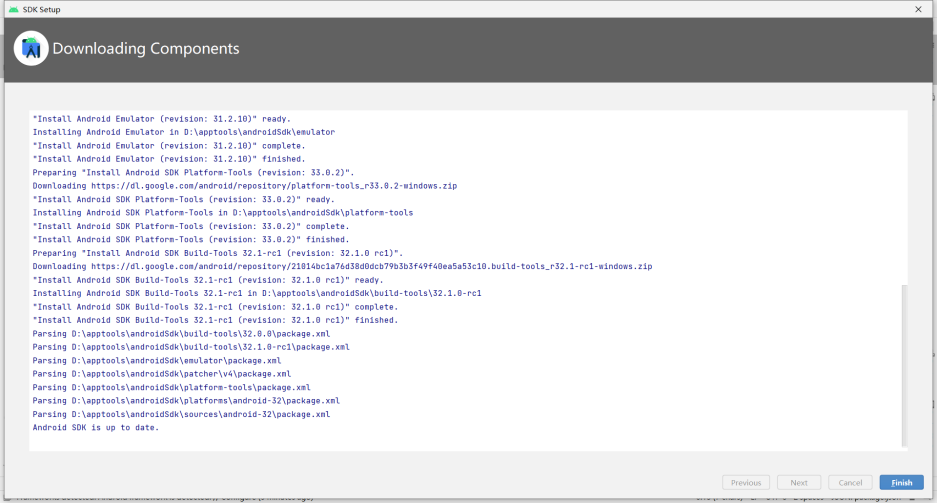The width and height of the screenshot is (937, 503).
Task: Click the disabled Previous button
Action: tap(746, 483)
